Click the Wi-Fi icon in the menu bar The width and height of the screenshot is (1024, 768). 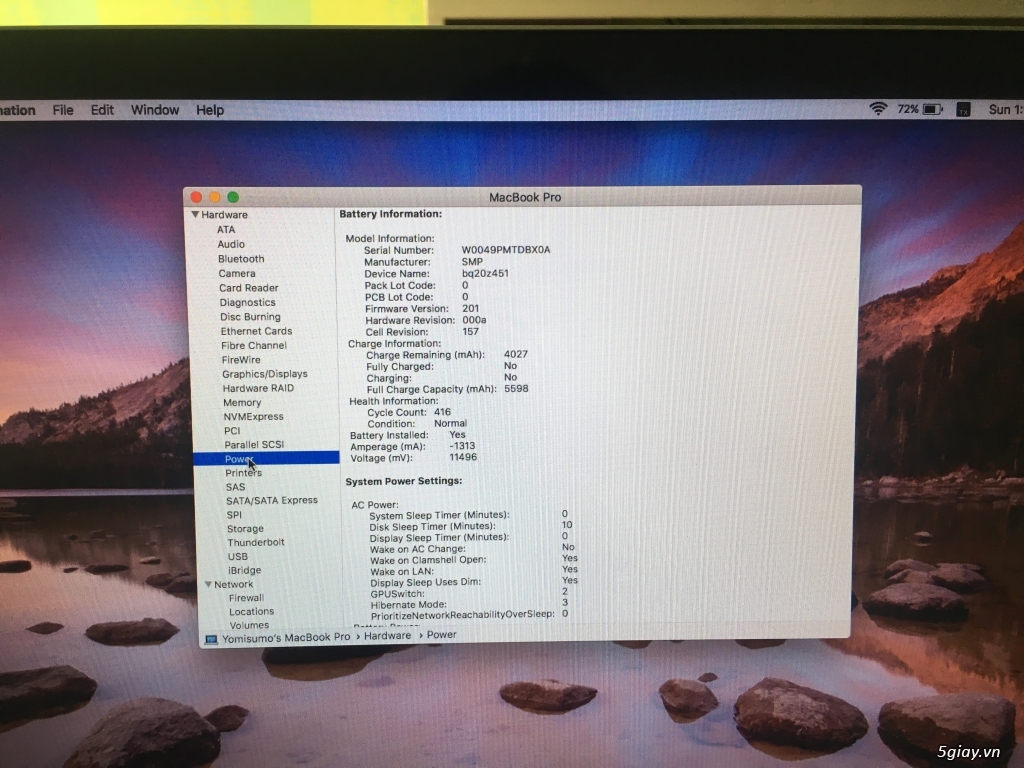[x=880, y=110]
